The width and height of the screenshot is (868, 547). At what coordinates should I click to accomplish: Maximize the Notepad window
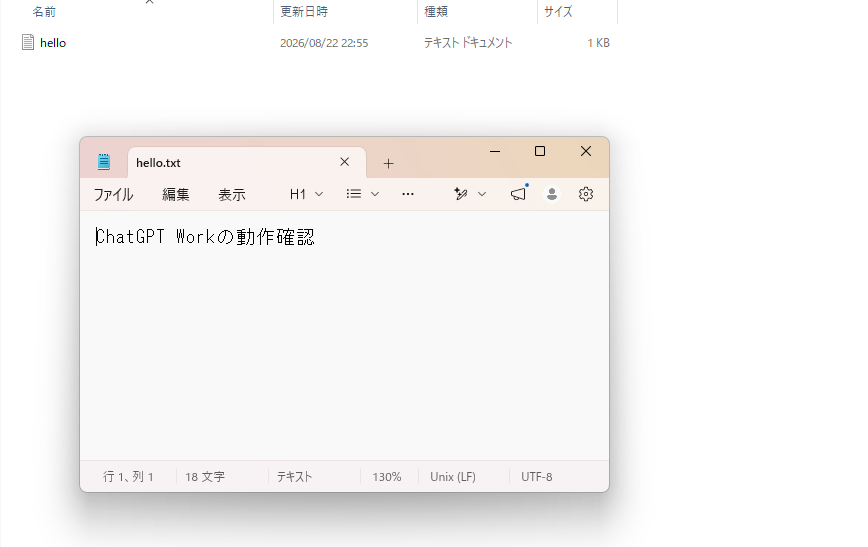click(x=540, y=151)
